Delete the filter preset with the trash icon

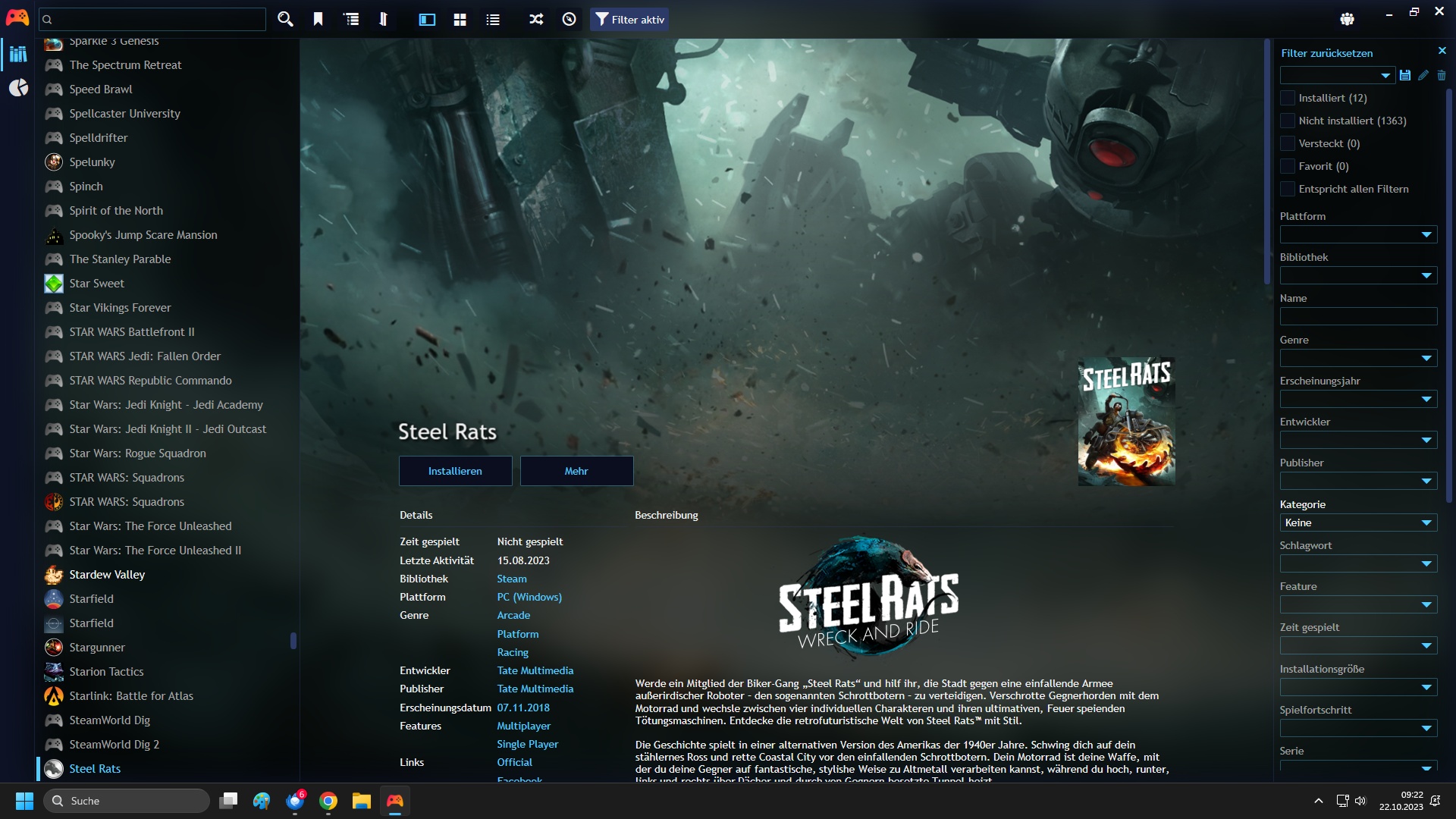1442,75
